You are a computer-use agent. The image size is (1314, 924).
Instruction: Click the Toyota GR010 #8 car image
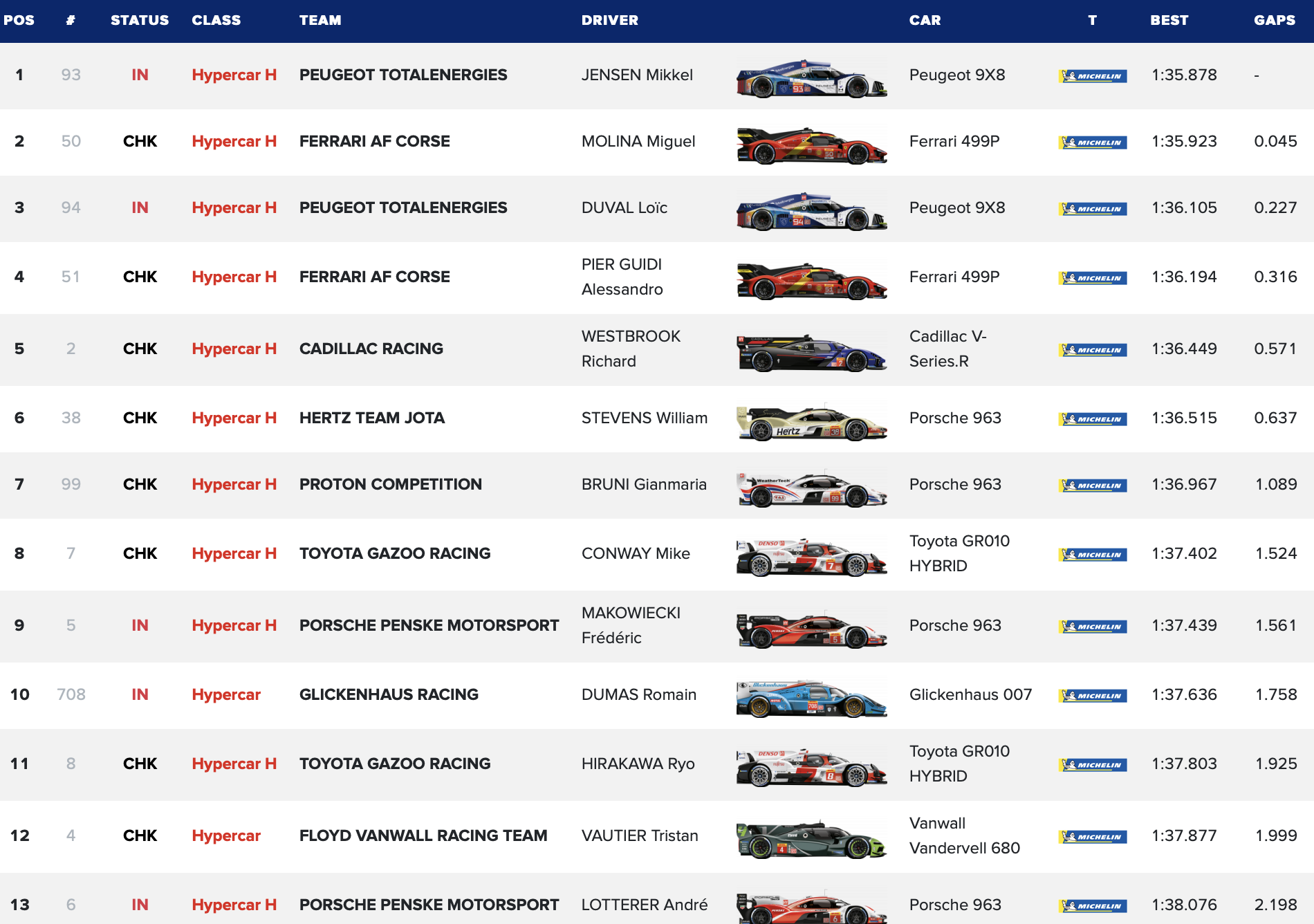click(811, 766)
